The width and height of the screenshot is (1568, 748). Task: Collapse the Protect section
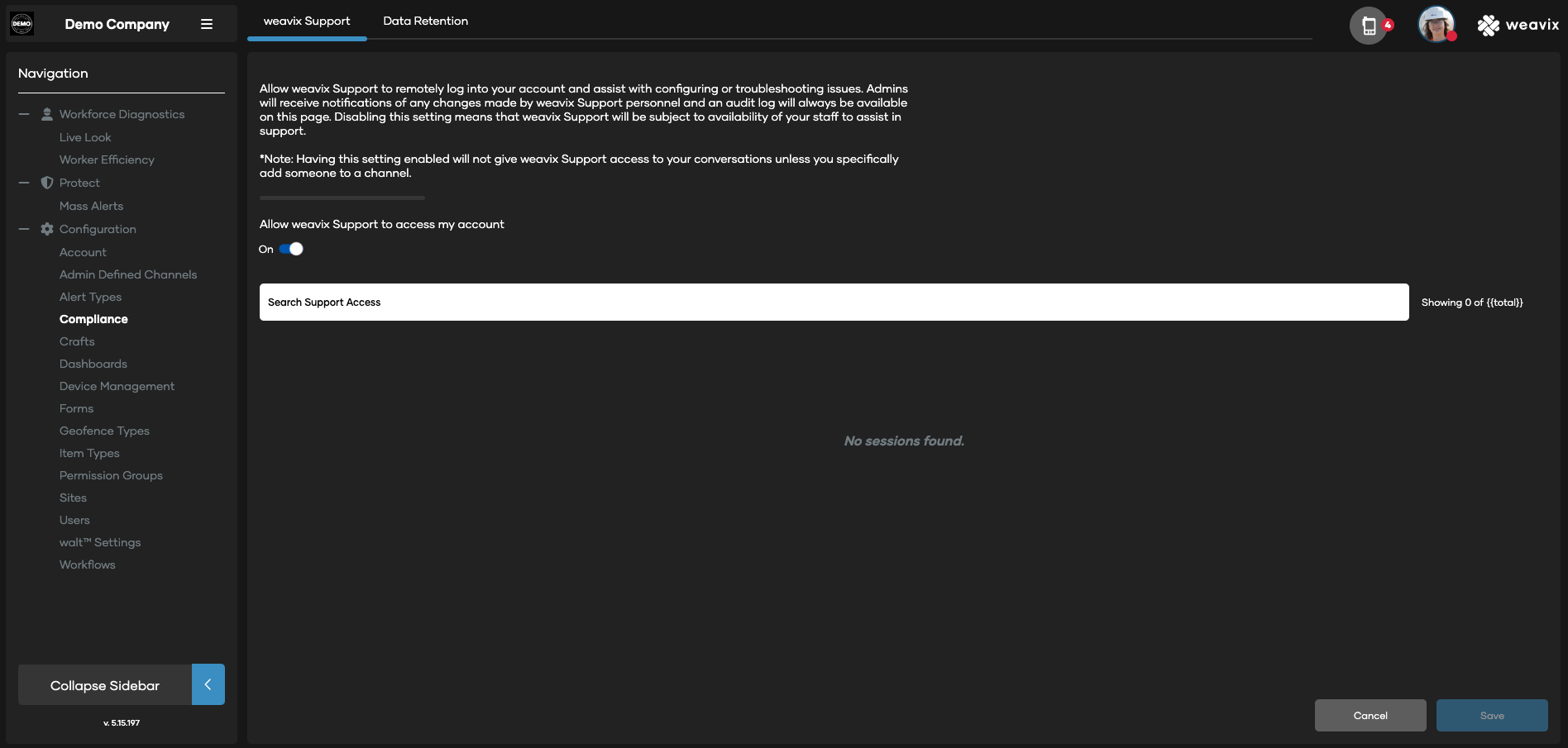point(24,183)
